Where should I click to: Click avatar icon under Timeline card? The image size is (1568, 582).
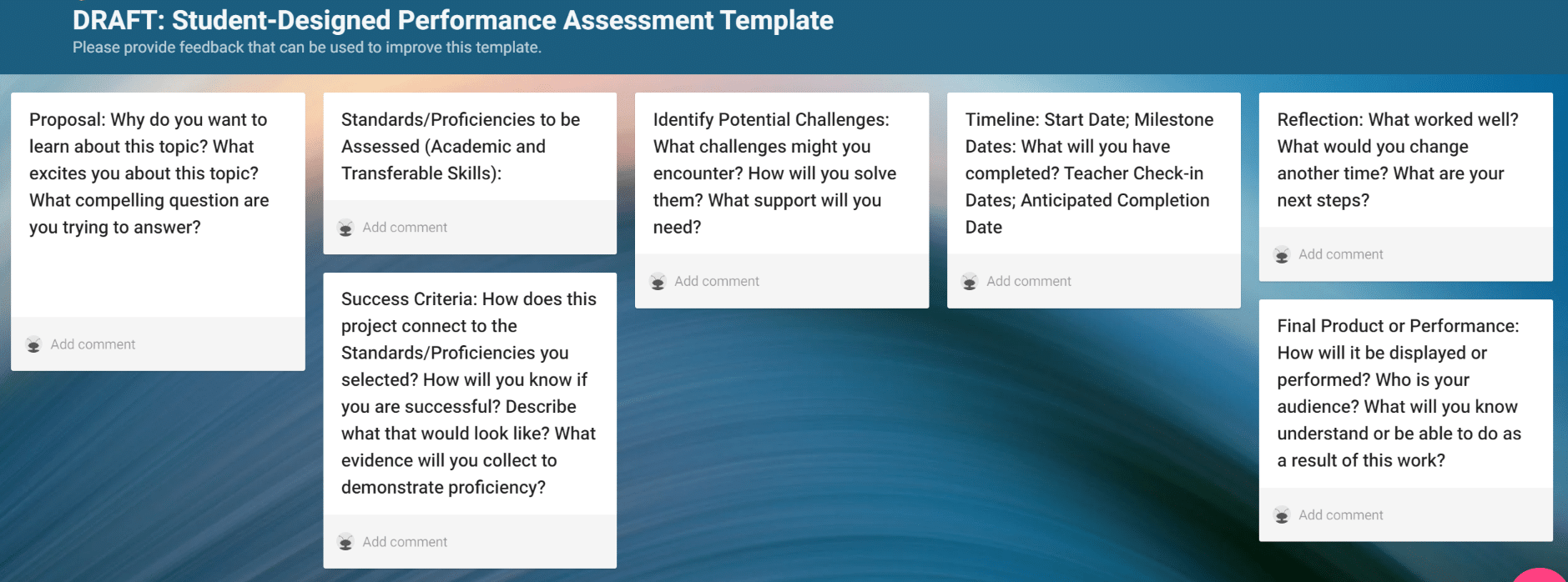[x=970, y=282]
